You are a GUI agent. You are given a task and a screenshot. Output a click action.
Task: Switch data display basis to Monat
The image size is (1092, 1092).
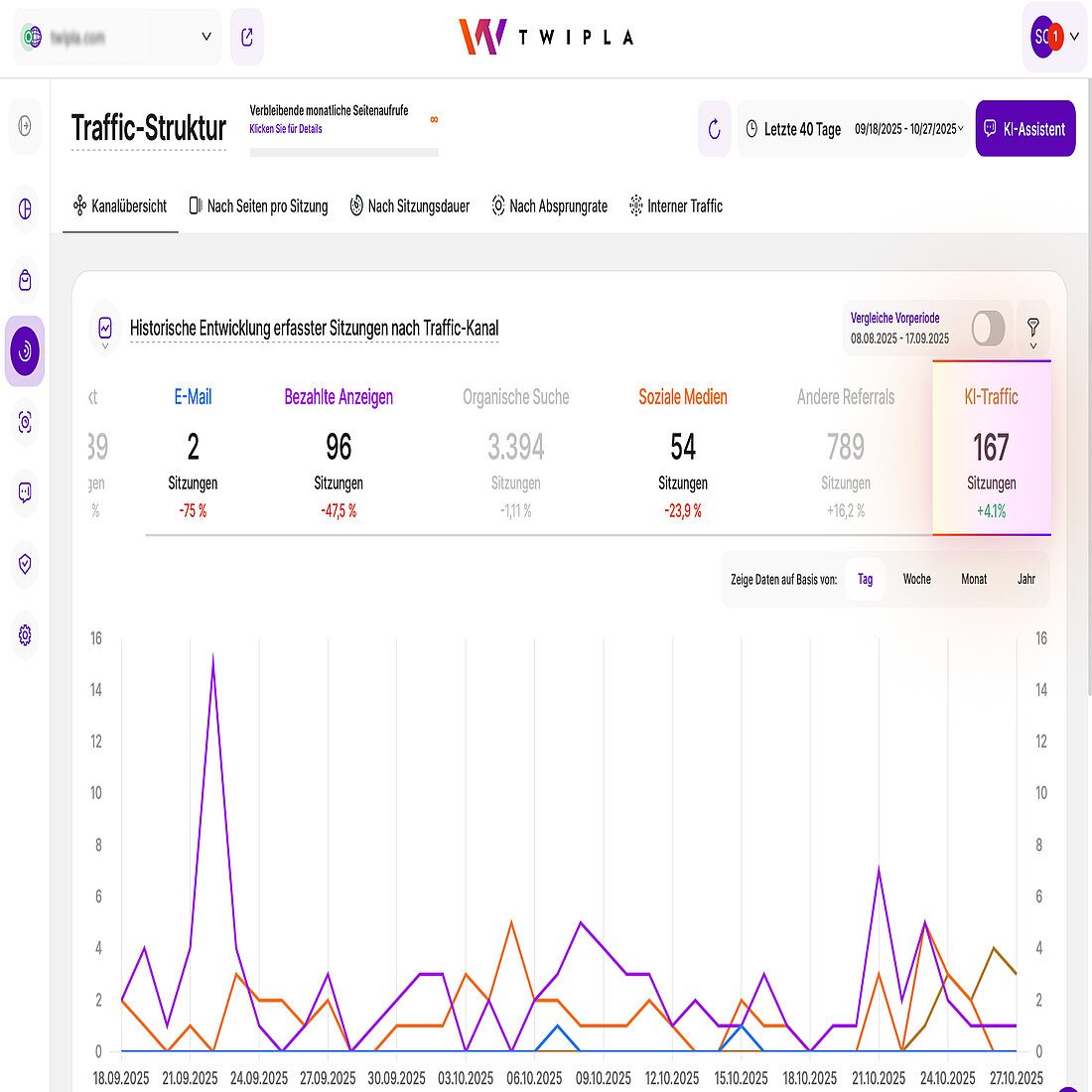coord(974,579)
